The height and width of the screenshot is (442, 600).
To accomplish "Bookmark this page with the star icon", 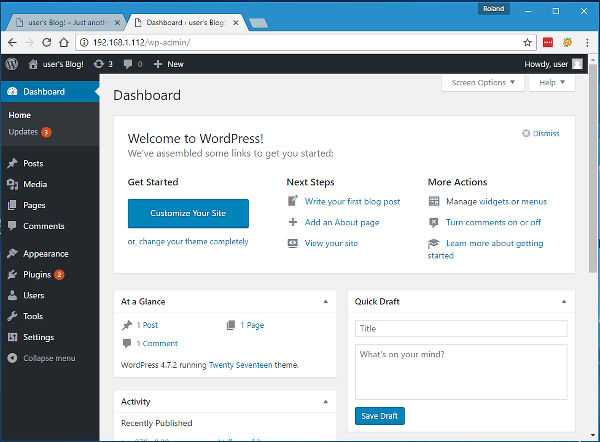I will pyautogui.click(x=527, y=42).
